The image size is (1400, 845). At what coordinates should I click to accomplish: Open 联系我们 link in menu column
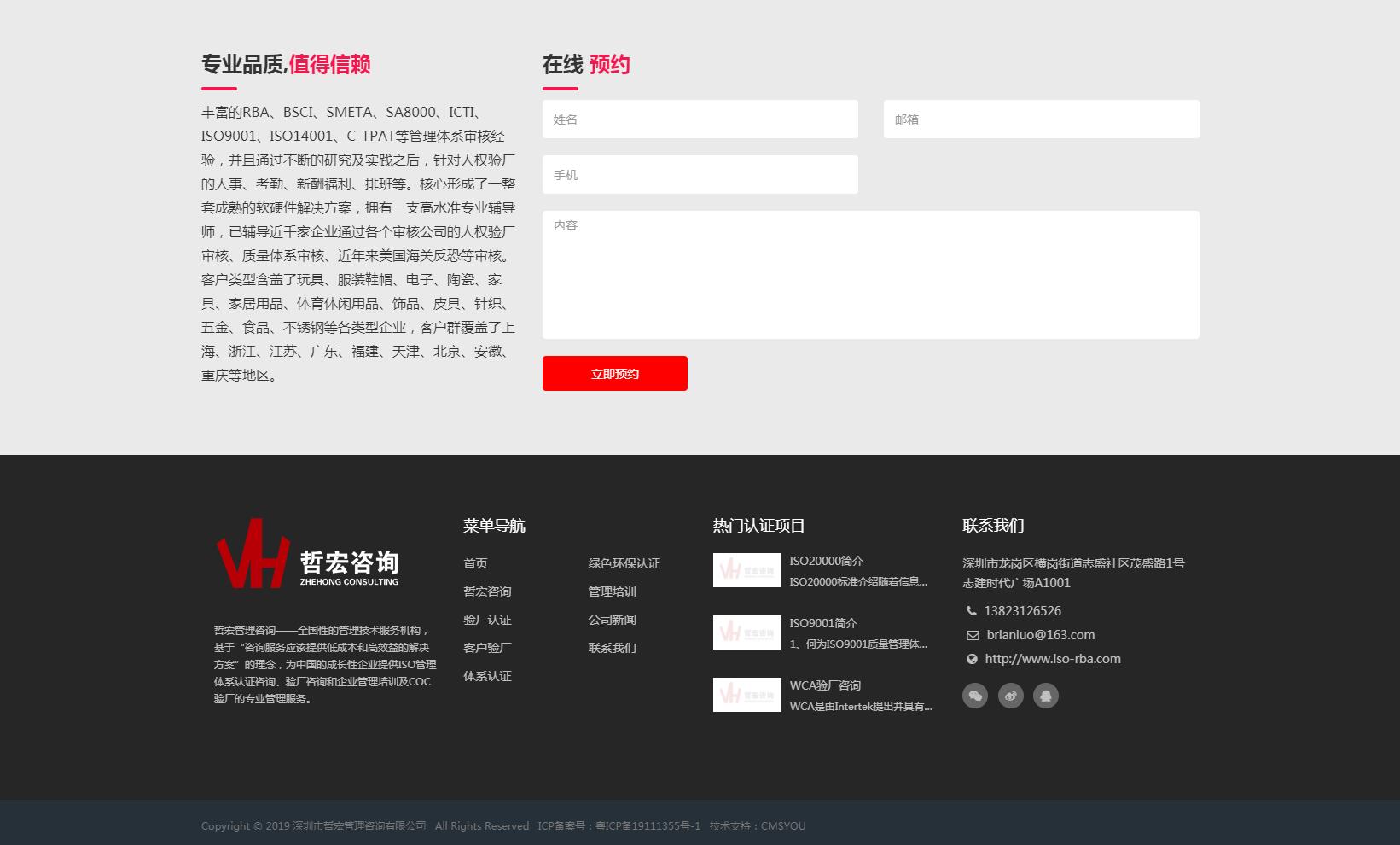coord(612,648)
